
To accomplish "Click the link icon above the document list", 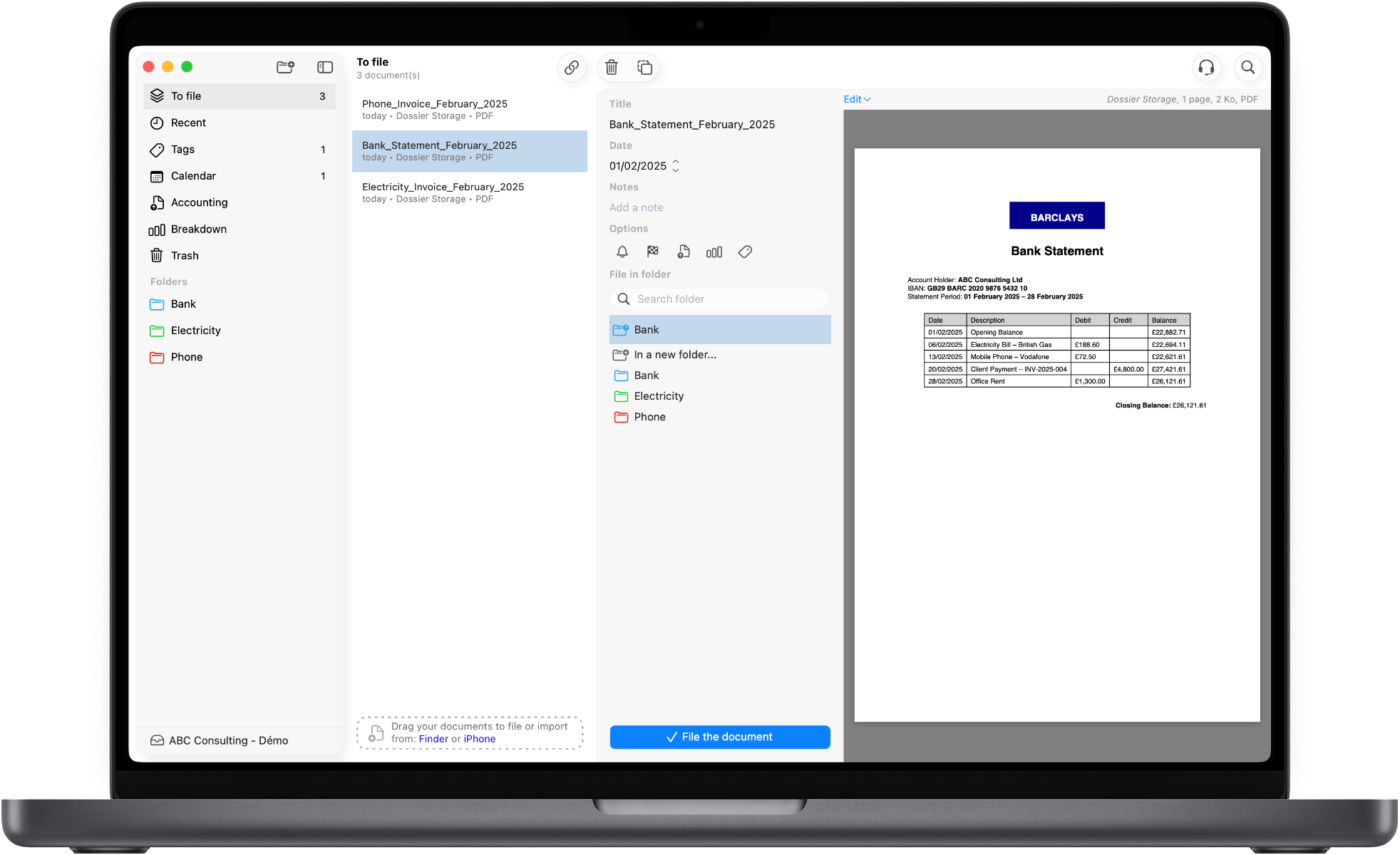I will [x=571, y=67].
